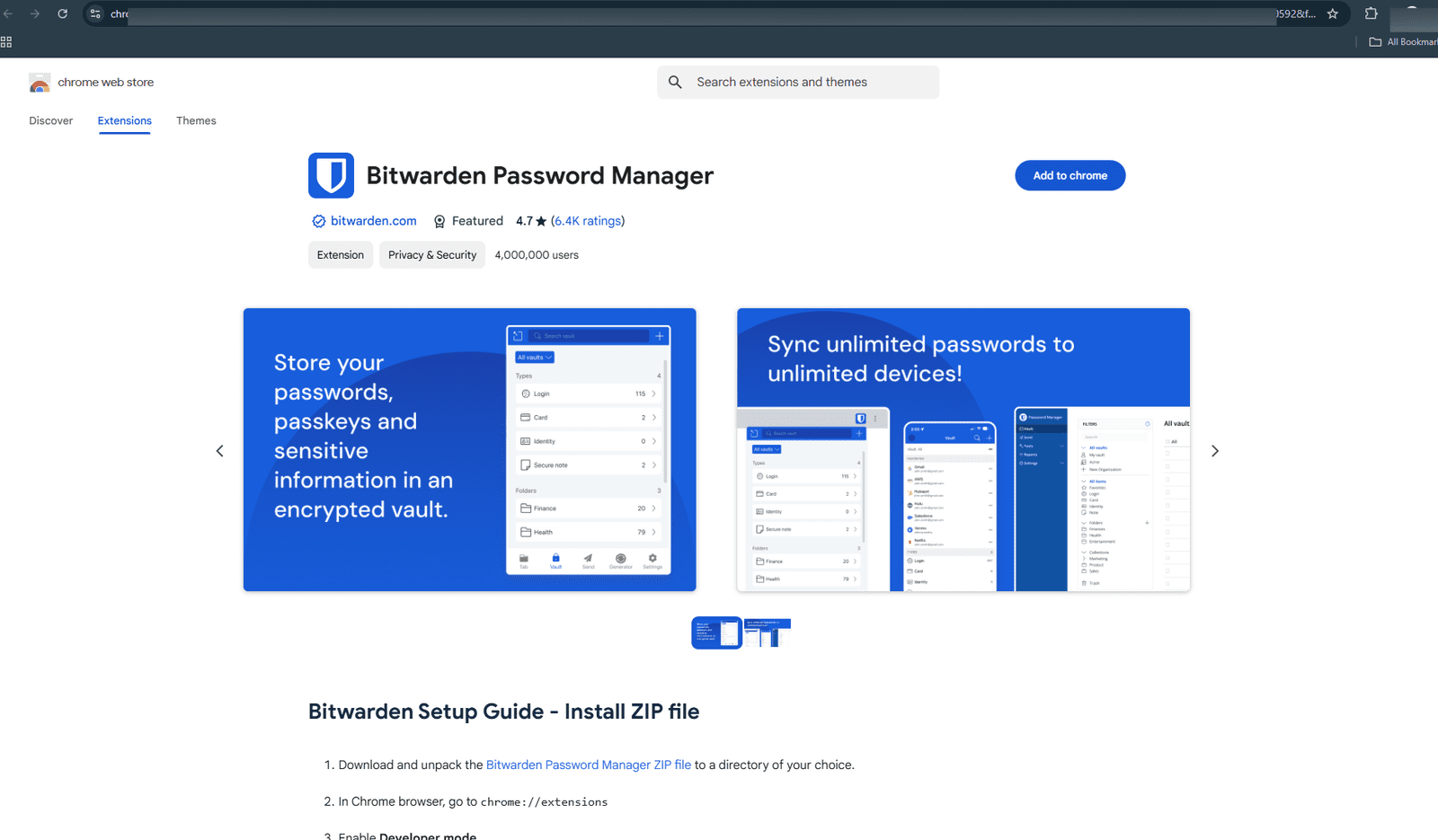Click the chrome://extensions text
The width and height of the screenshot is (1438, 840).
(x=544, y=802)
